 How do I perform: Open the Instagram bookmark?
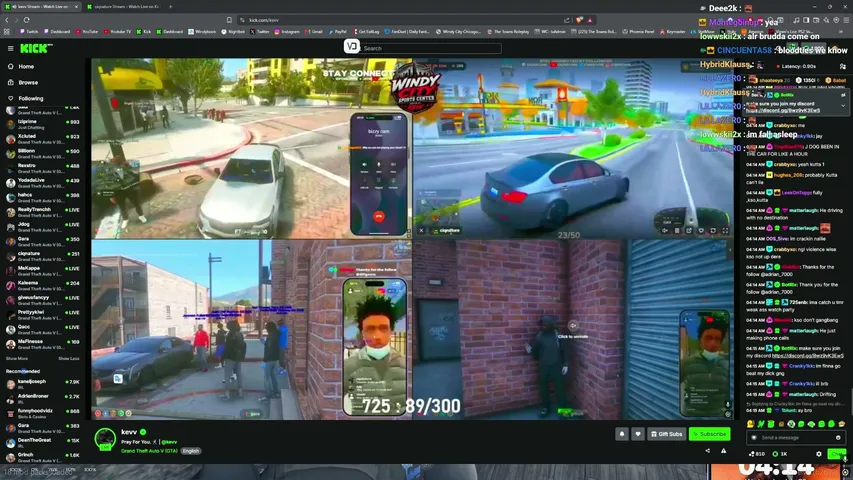[x=287, y=32]
